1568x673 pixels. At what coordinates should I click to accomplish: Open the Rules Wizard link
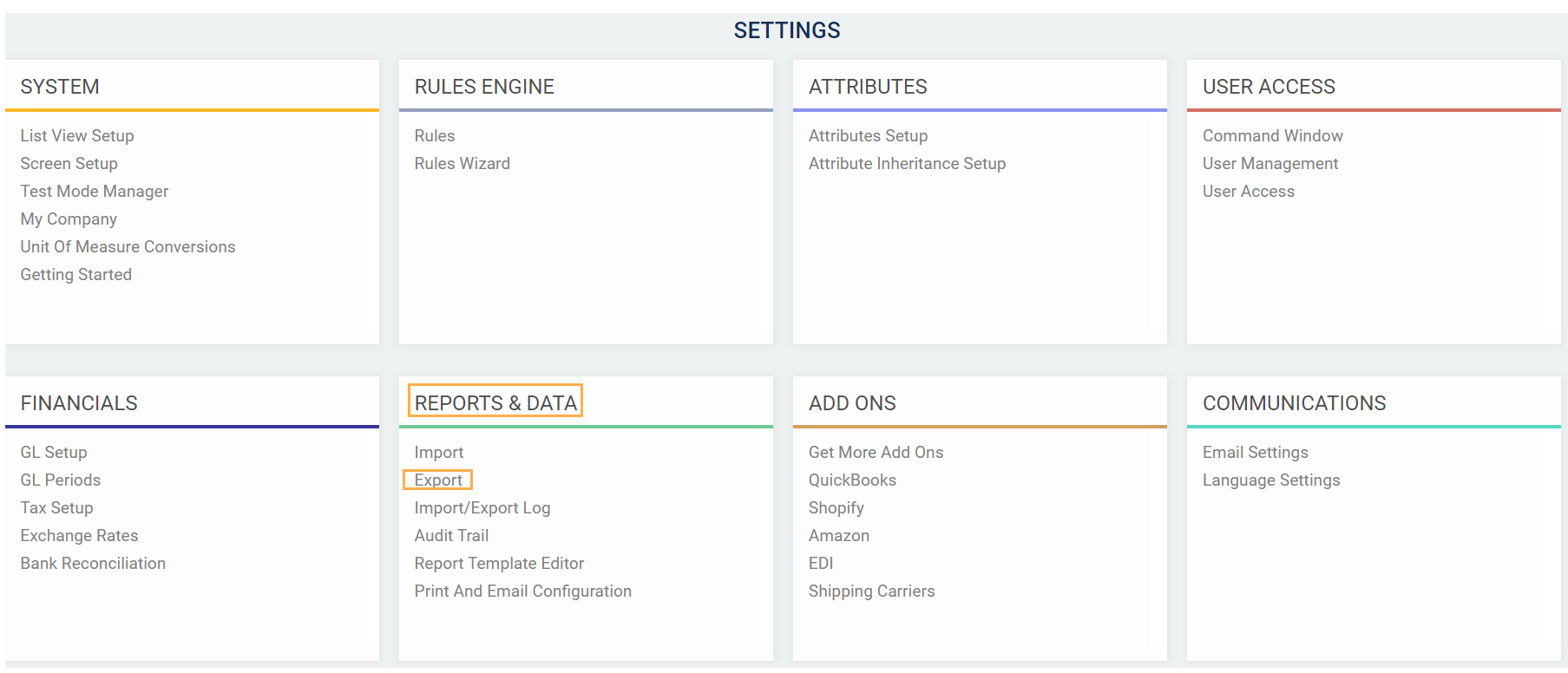click(x=462, y=164)
